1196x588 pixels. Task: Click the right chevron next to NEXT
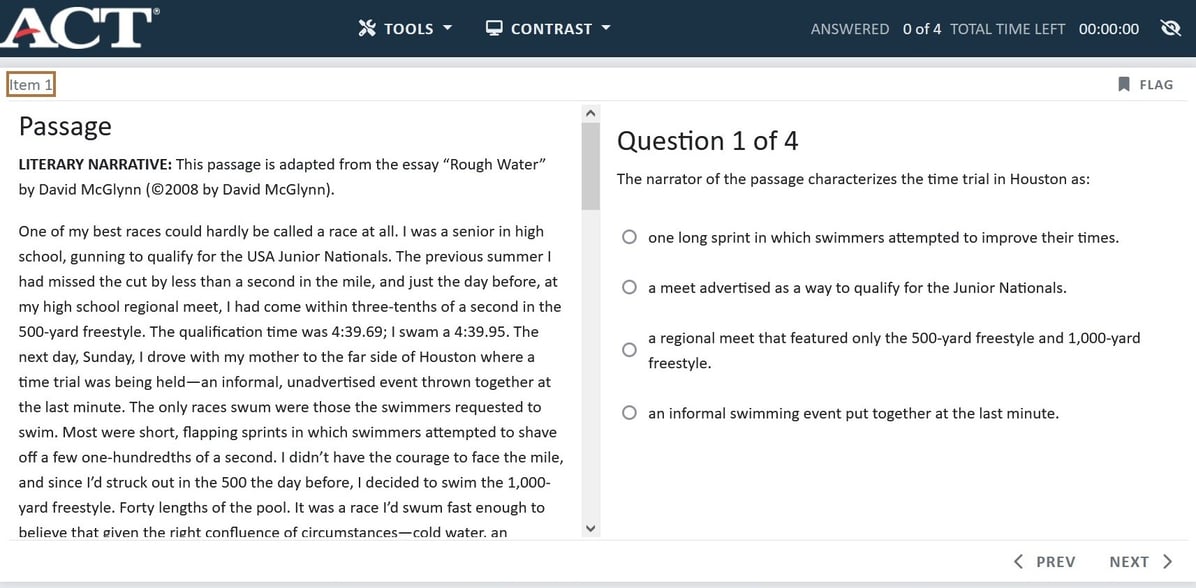[x=1166, y=561]
